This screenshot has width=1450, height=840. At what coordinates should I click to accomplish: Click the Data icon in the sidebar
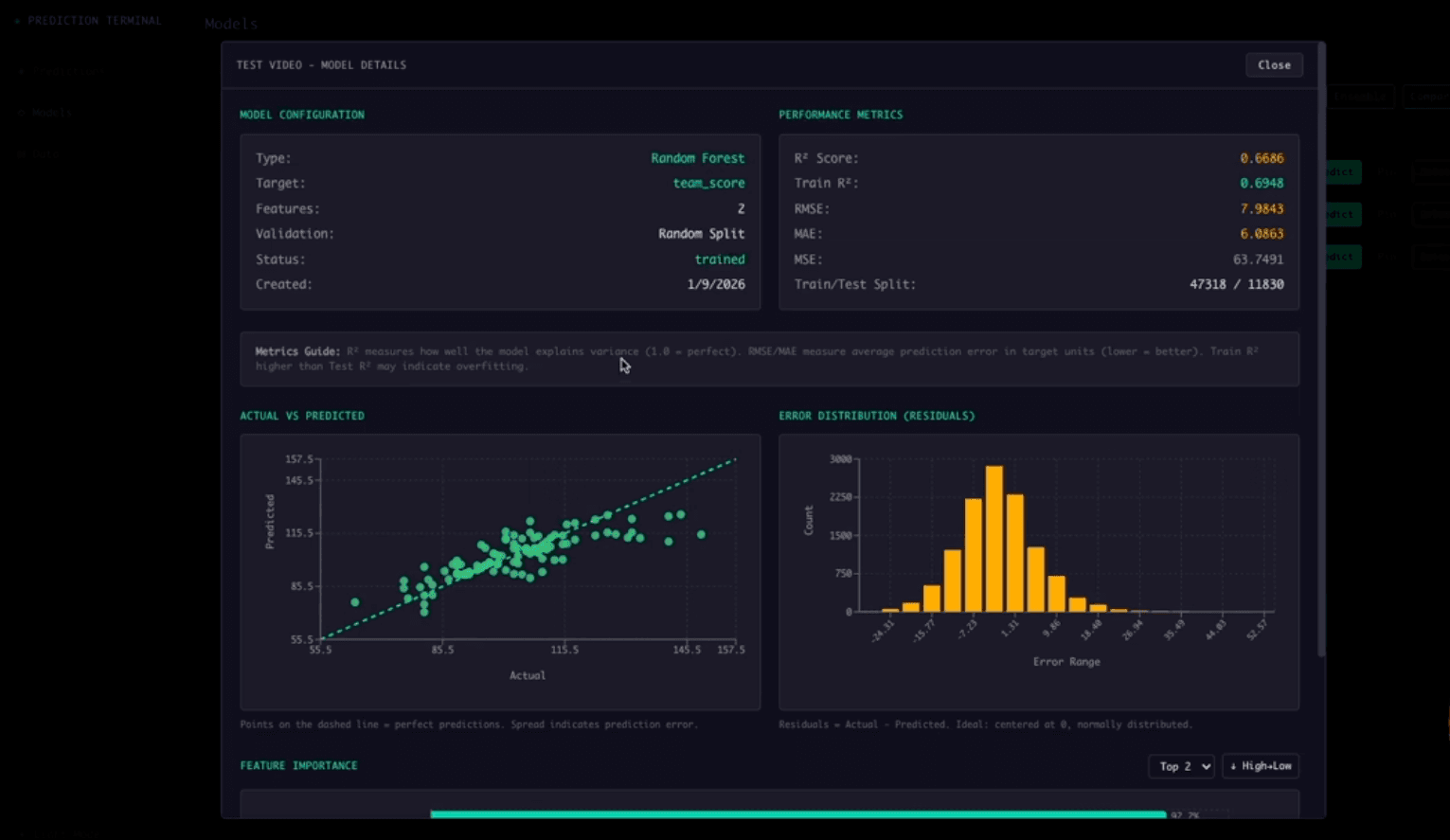click(x=22, y=154)
